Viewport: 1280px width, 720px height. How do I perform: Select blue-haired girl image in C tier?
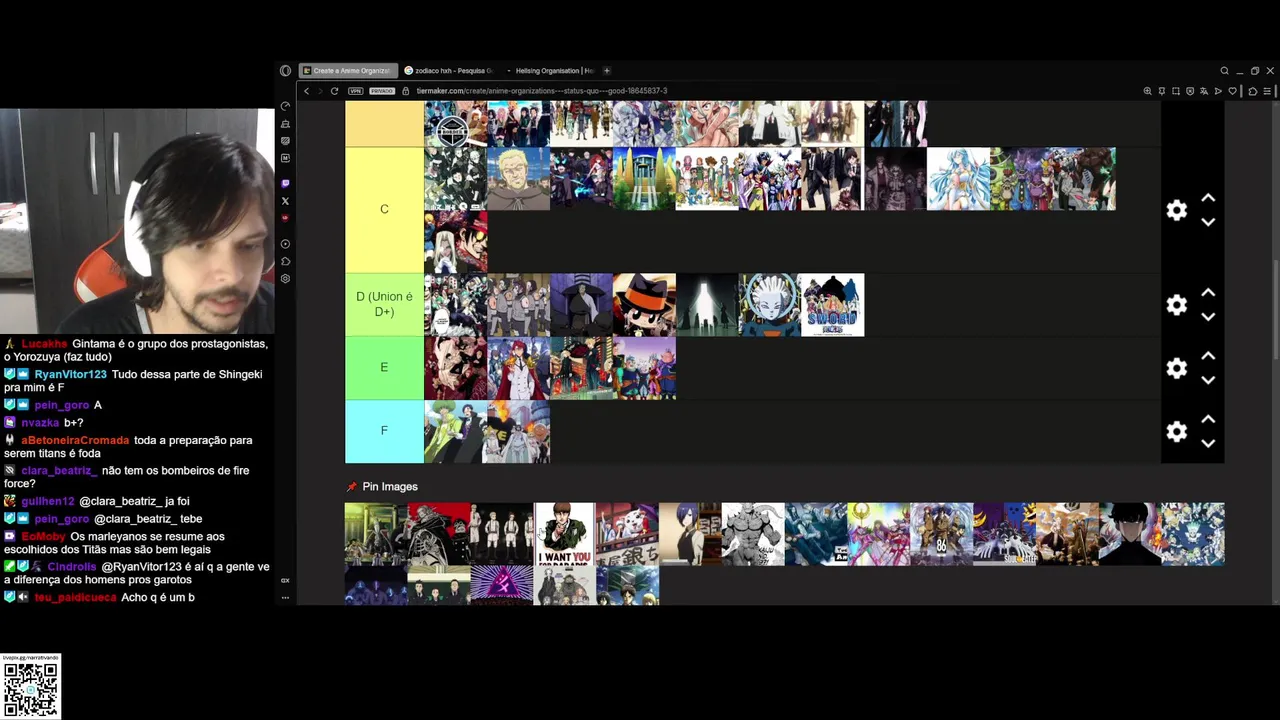click(958, 179)
